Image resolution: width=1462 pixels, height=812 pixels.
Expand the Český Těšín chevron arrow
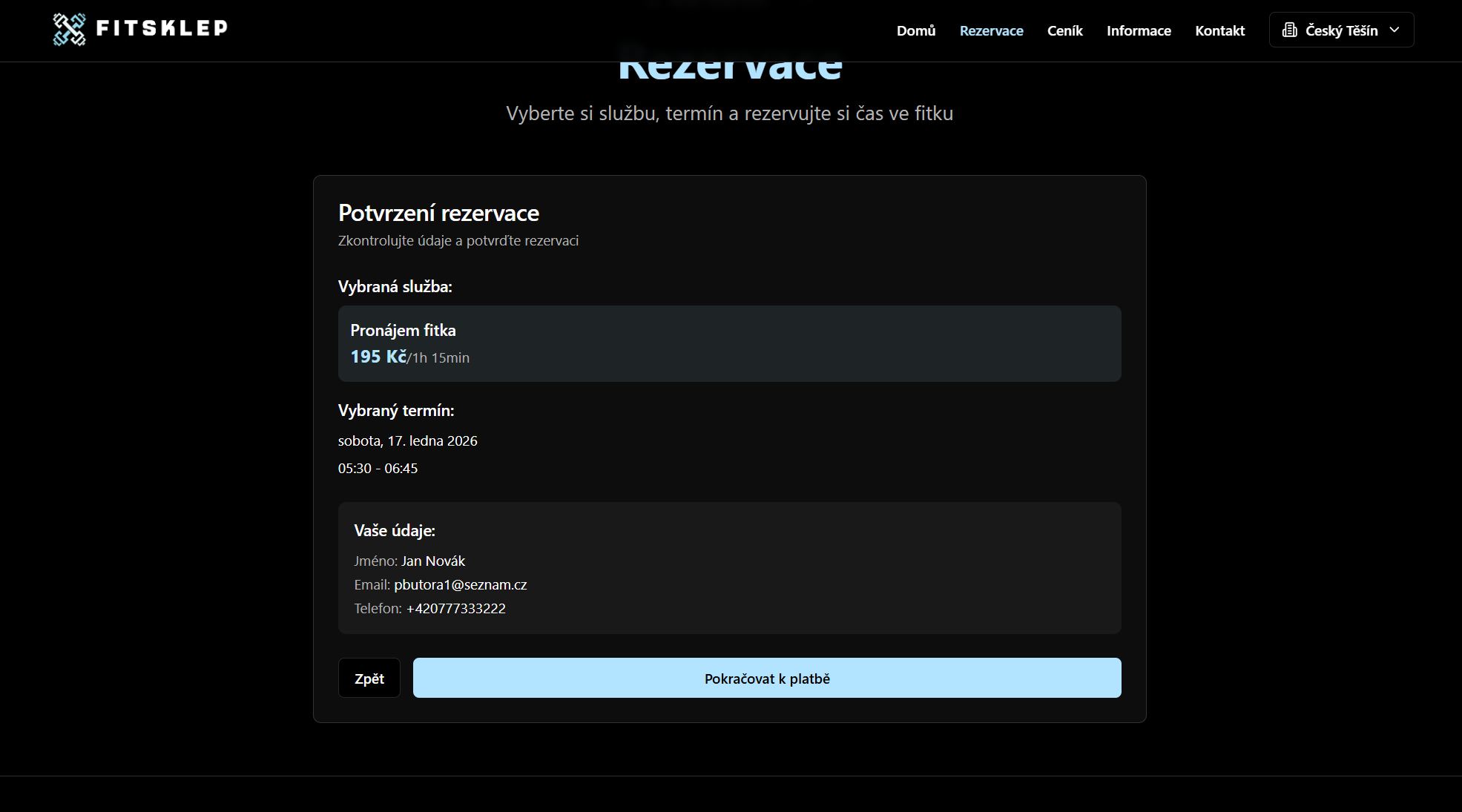coord(1395,30)
